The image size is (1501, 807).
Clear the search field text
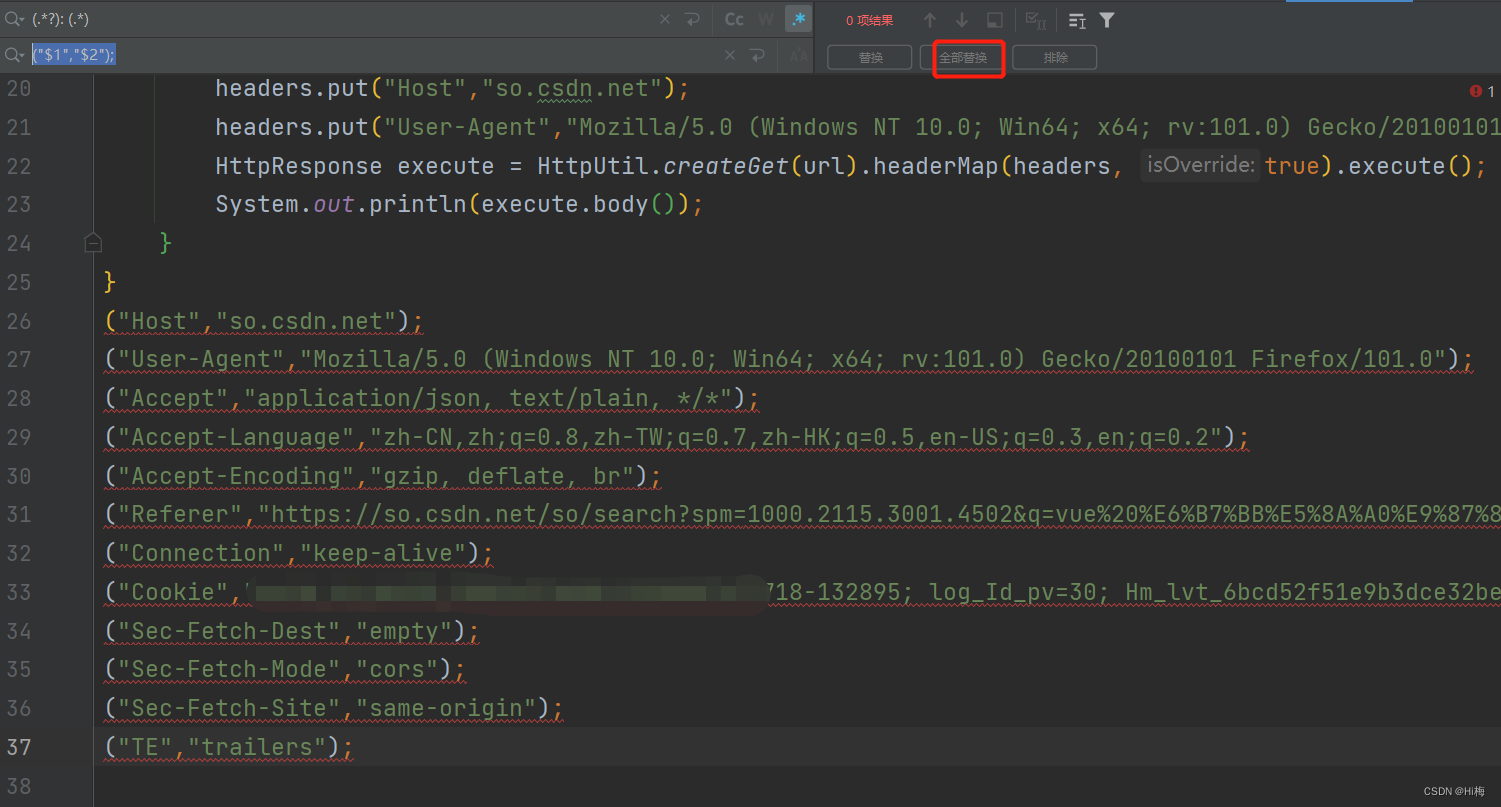(665, 19)
